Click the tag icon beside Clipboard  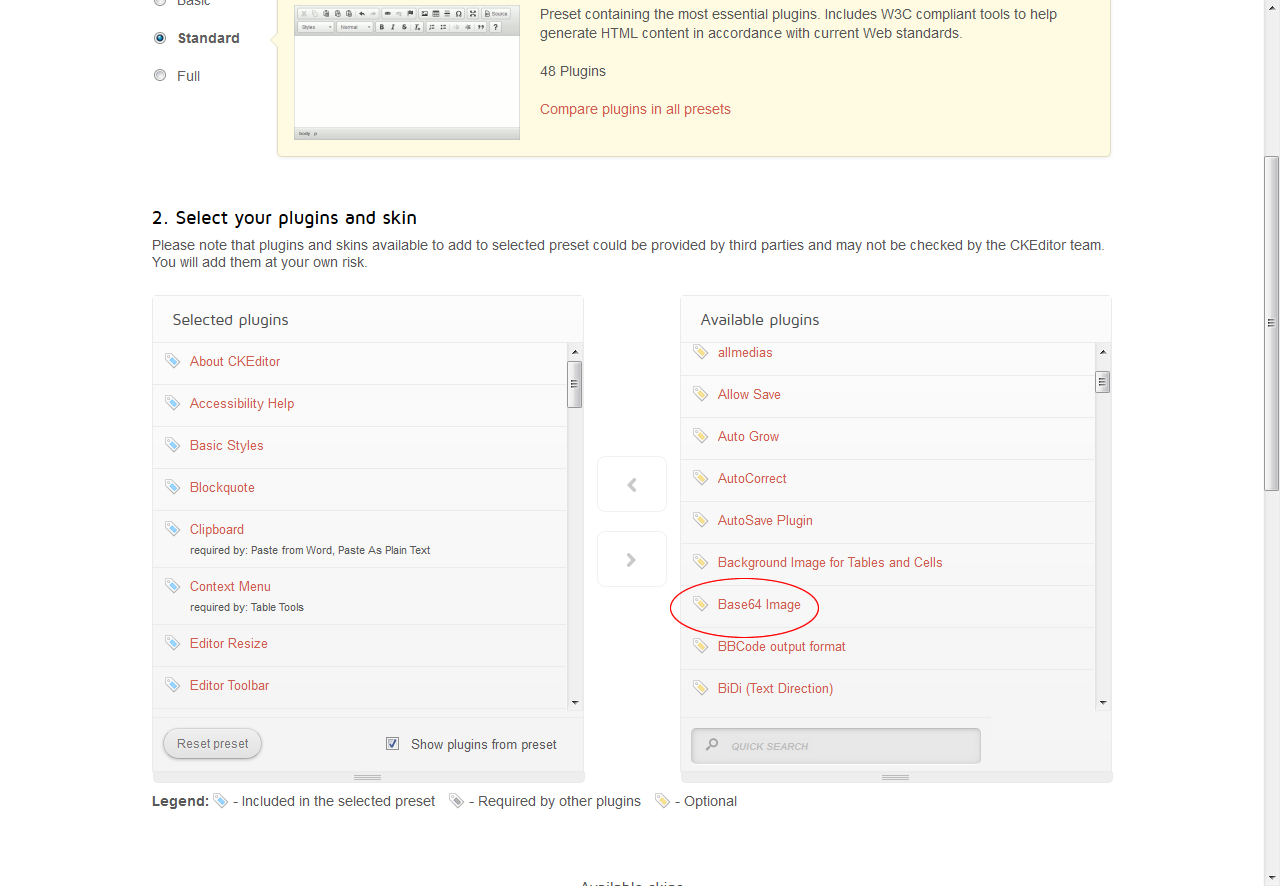coord(172,529)
